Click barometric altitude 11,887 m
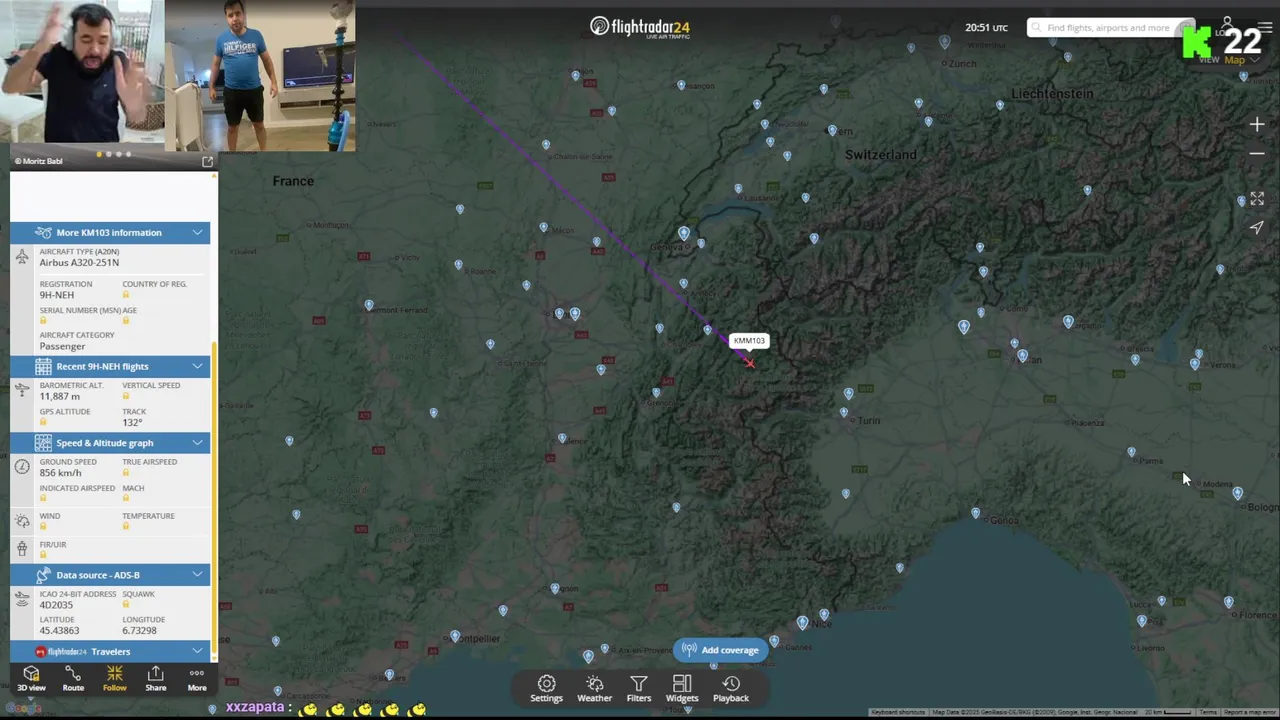 click(60, 397)
